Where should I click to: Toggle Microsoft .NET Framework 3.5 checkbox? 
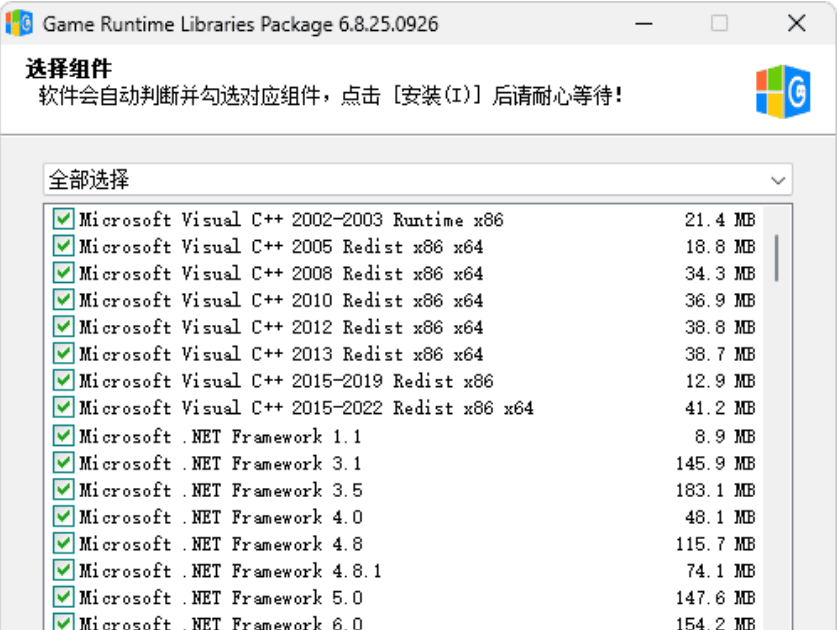point(62,489)
